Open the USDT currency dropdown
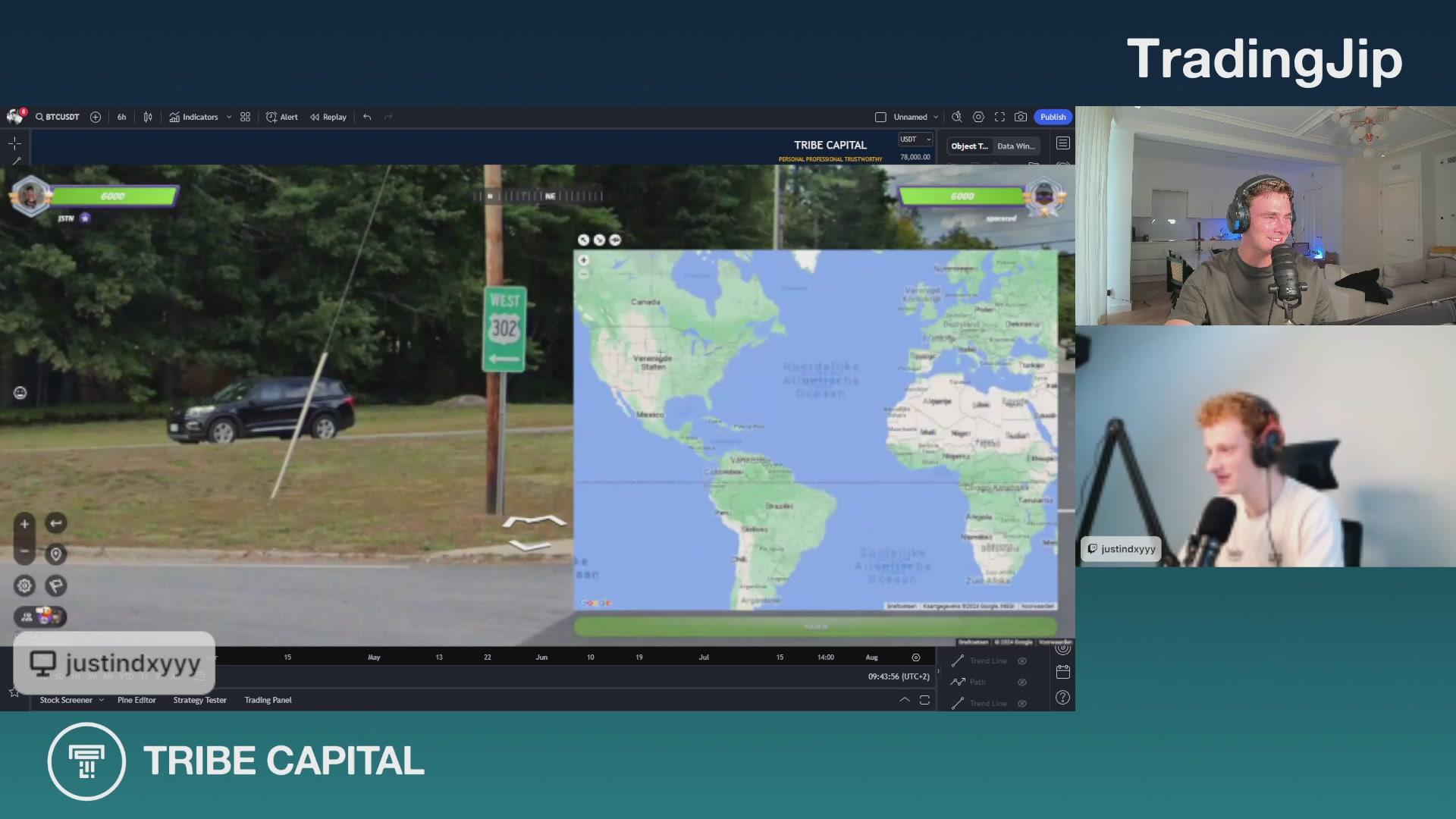1456x819 pixels. 915,140
